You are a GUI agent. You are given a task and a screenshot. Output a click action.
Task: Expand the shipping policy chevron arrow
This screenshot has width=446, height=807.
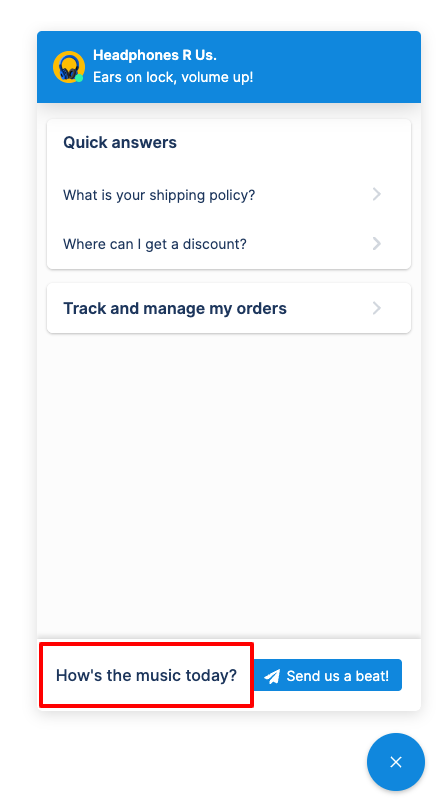(377, 195)
